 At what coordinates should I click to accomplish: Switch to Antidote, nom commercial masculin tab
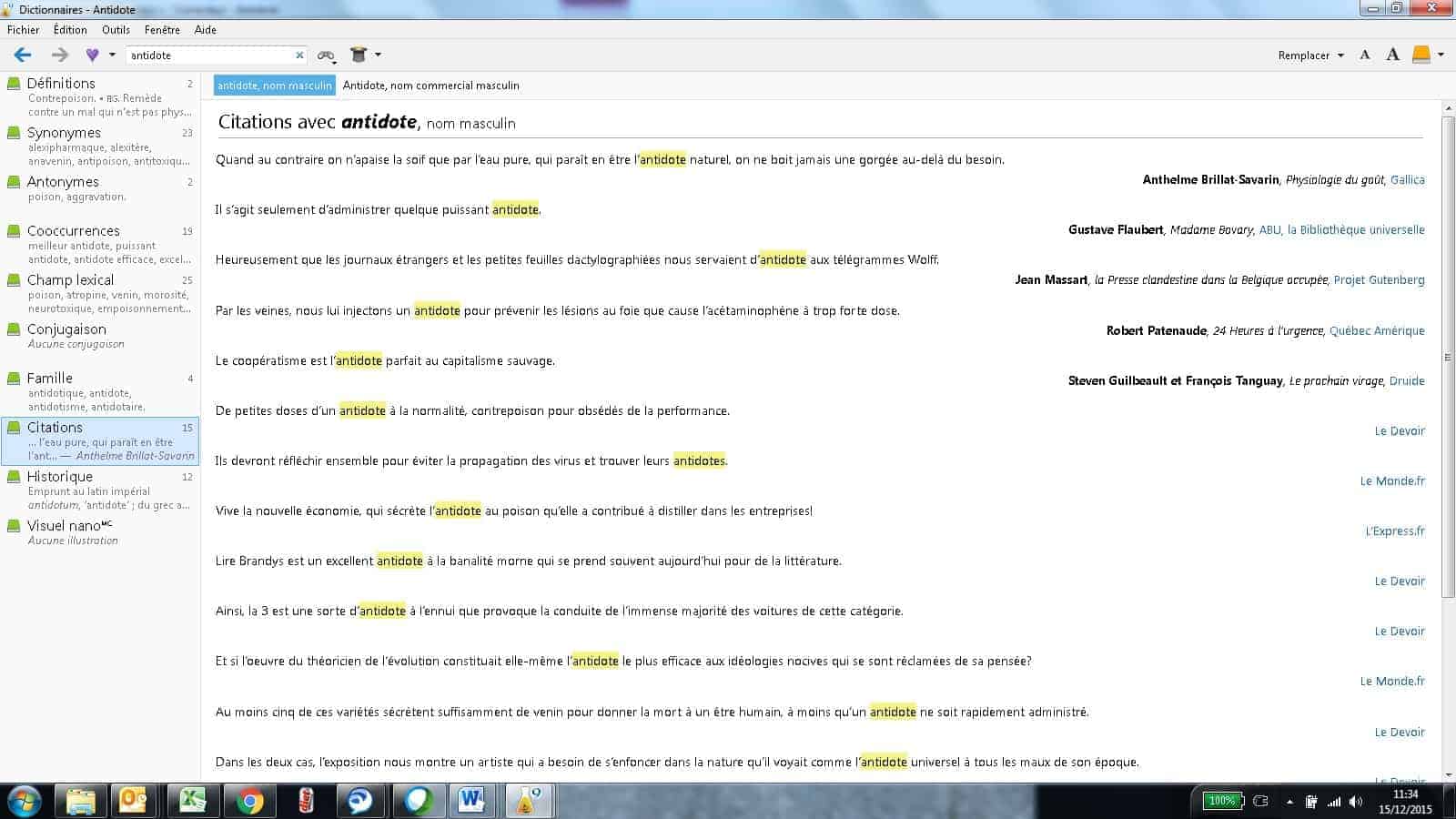pyautogui.click(x=430, y=86)
